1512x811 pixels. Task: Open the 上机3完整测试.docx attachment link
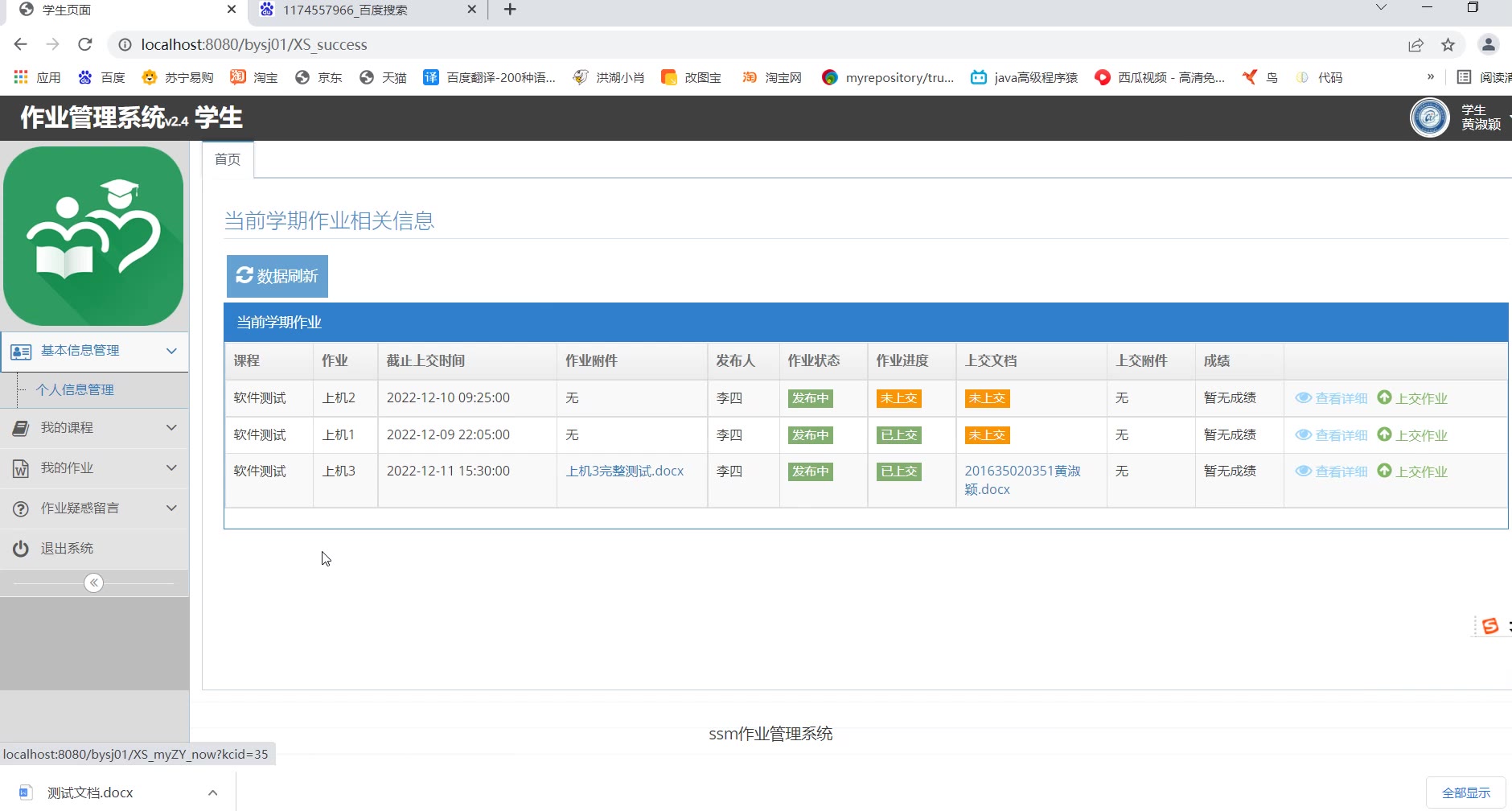pyautogui.click(x=624, y=471)
